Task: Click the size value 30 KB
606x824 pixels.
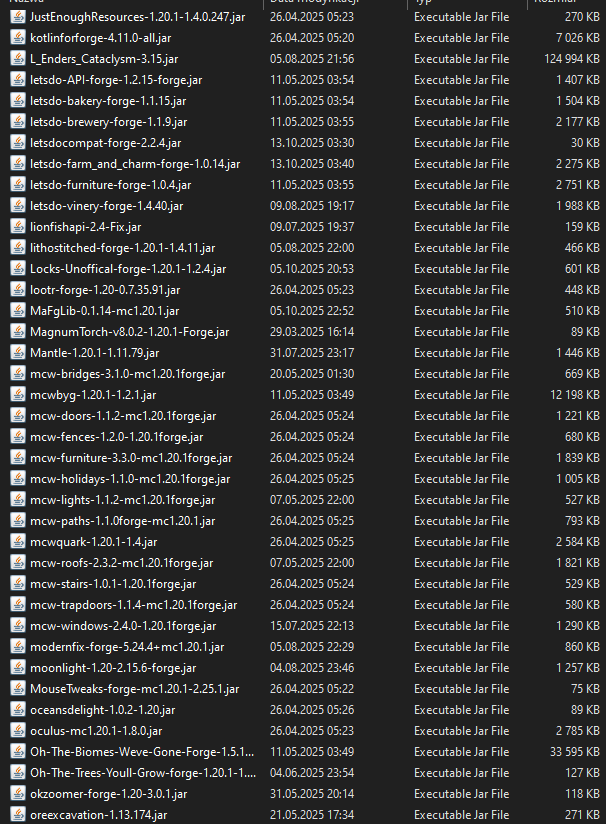Action: pyautogui.click(x=586, y=143)
